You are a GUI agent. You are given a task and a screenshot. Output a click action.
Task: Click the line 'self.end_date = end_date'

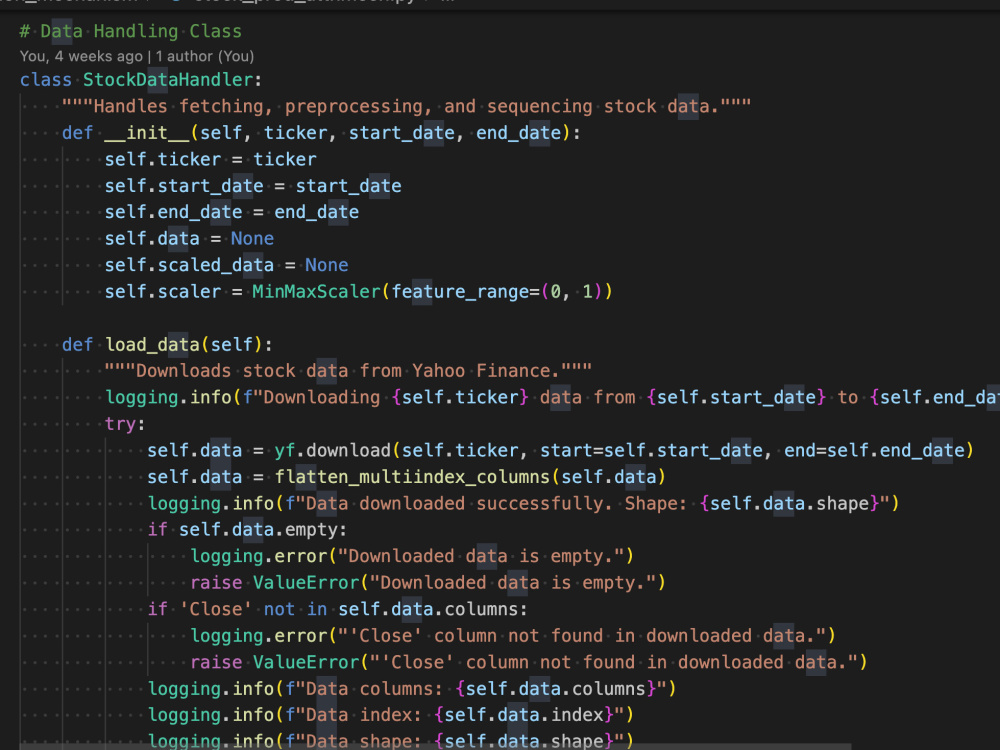coord(232,212)
